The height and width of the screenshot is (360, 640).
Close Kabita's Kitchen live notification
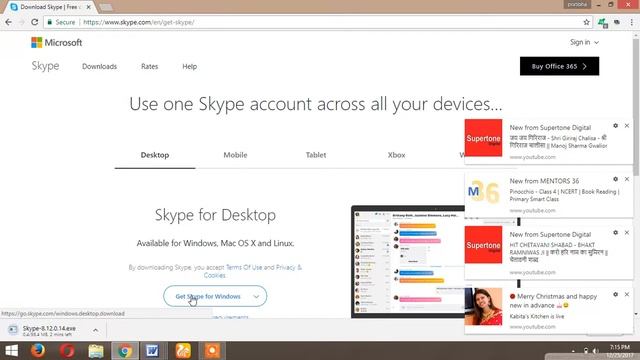(x=627, y=294)
